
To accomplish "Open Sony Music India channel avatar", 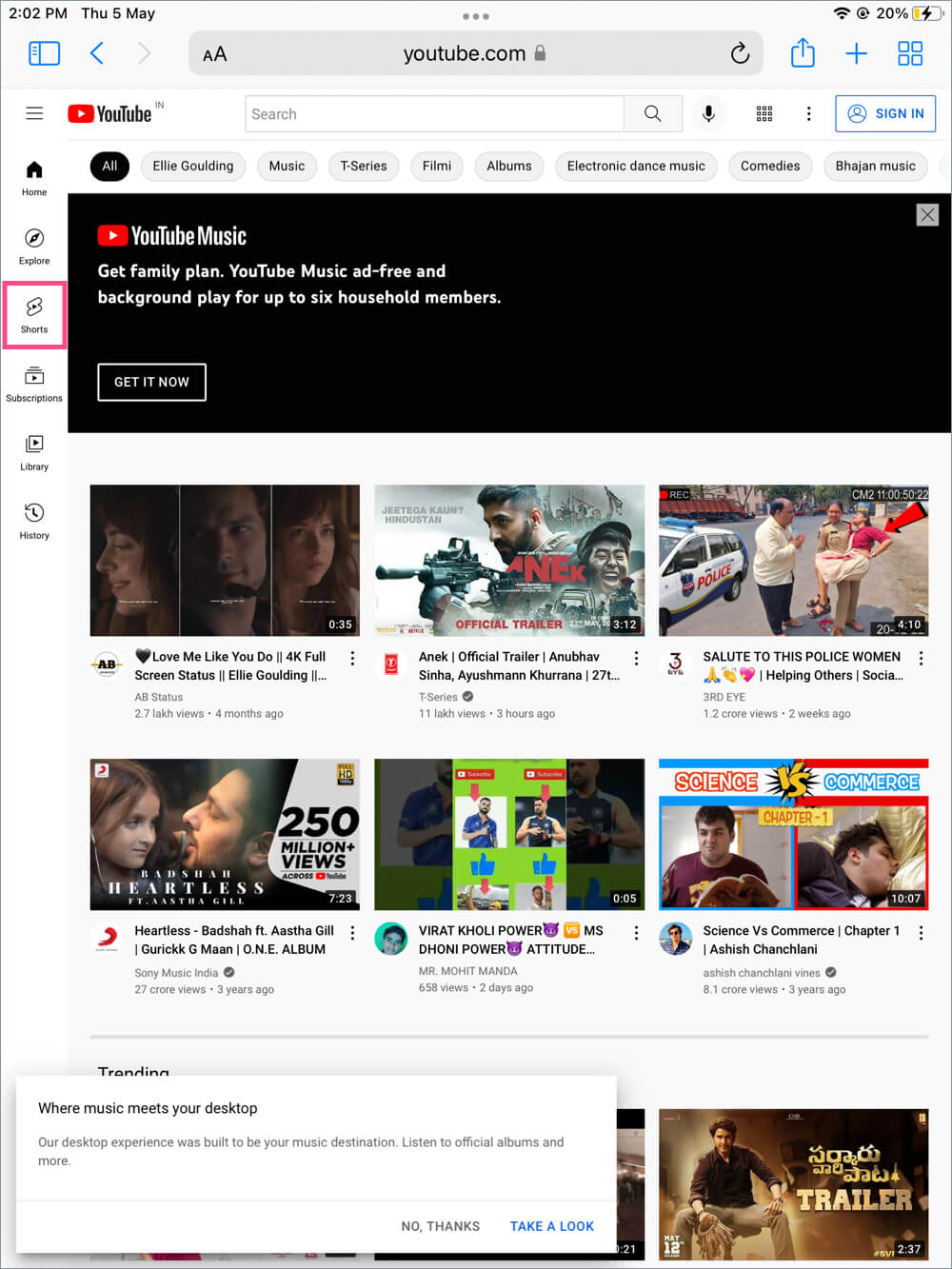I will point(107,939).
